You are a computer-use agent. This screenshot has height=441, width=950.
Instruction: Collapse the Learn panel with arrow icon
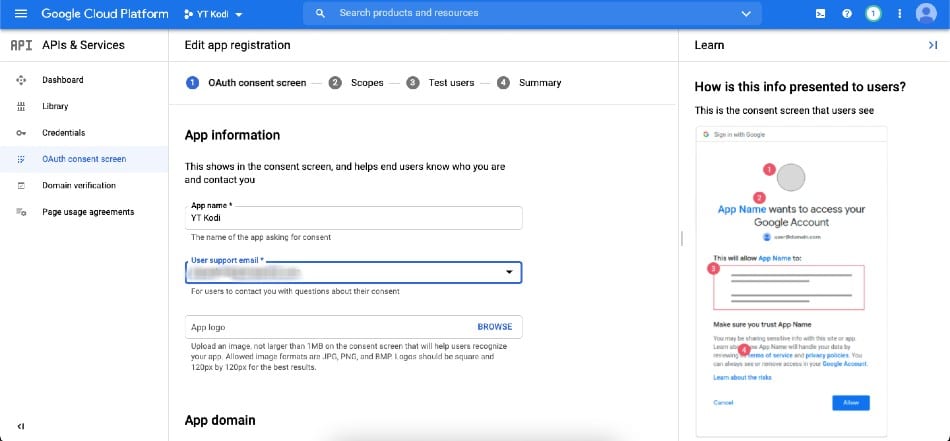point(933,45)
